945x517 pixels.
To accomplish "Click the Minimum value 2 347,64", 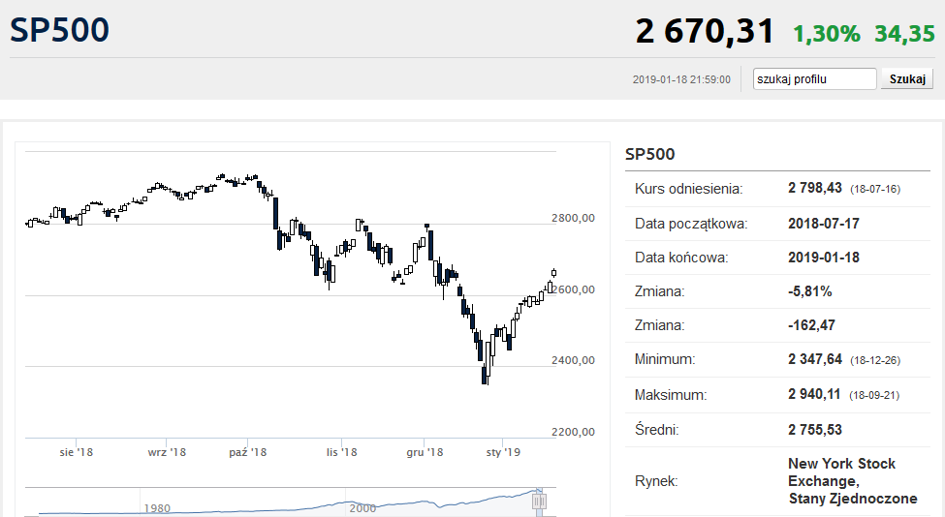I will (x=815, y=359).
